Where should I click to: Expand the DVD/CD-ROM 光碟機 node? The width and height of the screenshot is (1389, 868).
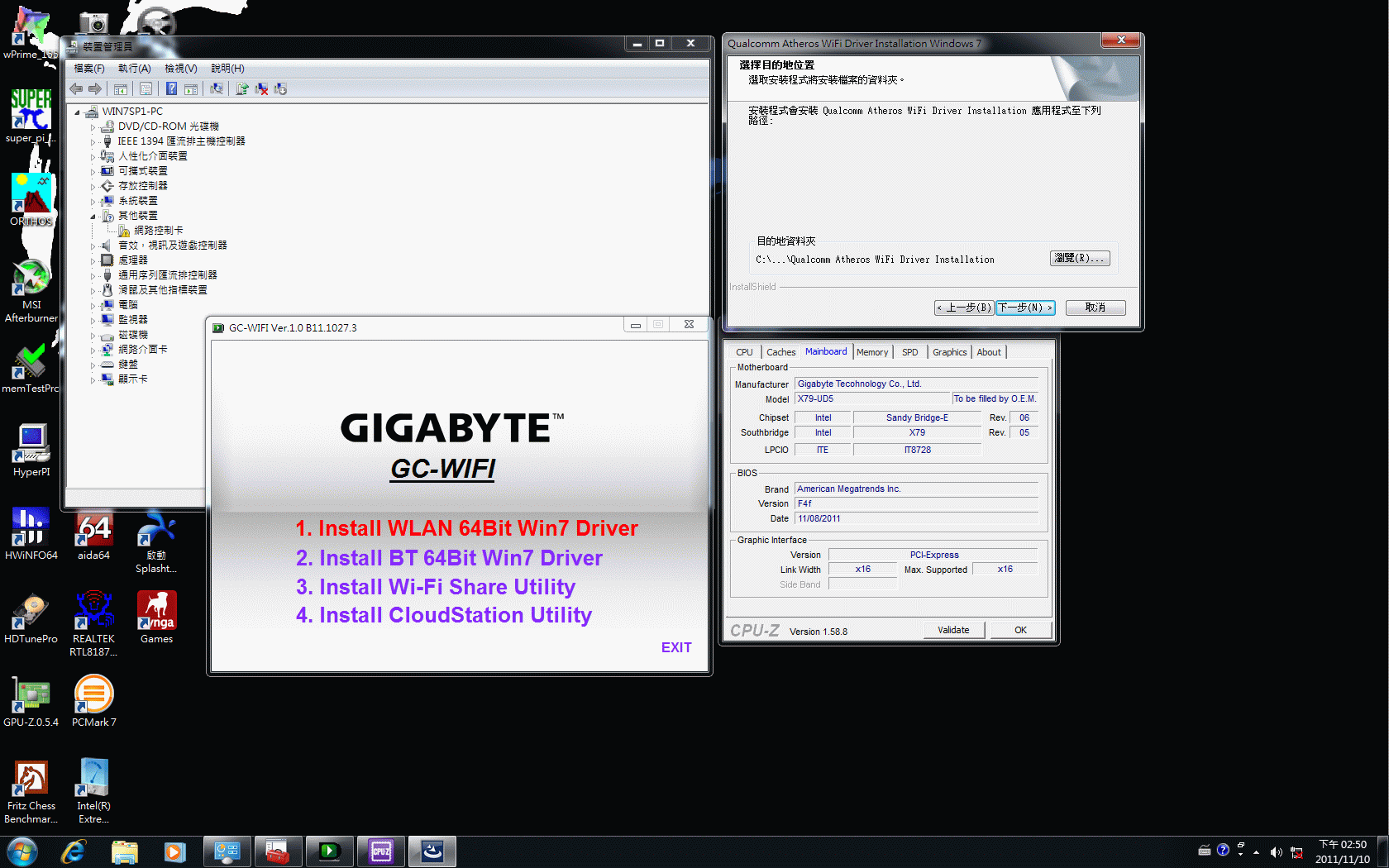point(93,127)
